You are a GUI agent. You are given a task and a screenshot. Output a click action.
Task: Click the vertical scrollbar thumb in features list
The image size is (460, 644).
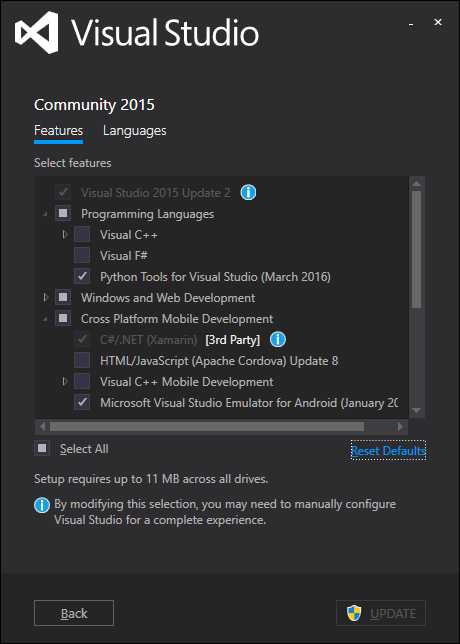pyautogui.click(x=416, y=249)
